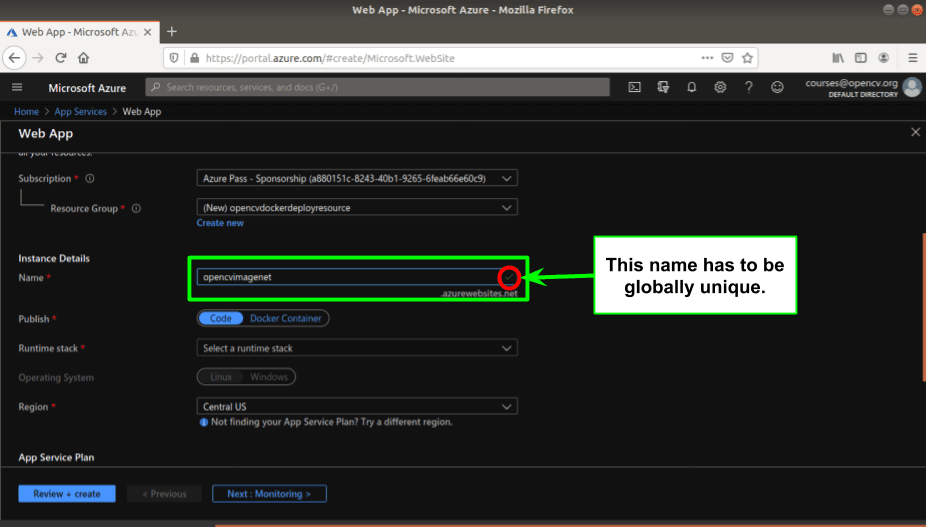This screenshot has width=926, height=527.
Task: Select Docker Container publish option
Action: click(285, 318)
